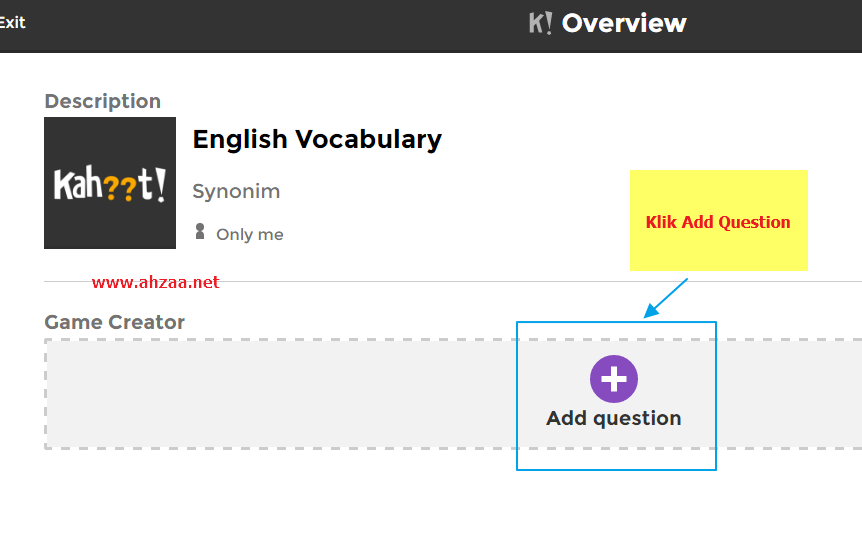The width and height of the screenshot is (862, 539).
Task: Open the Kahoot cover image thumbnail
Action: click(110, 183)
